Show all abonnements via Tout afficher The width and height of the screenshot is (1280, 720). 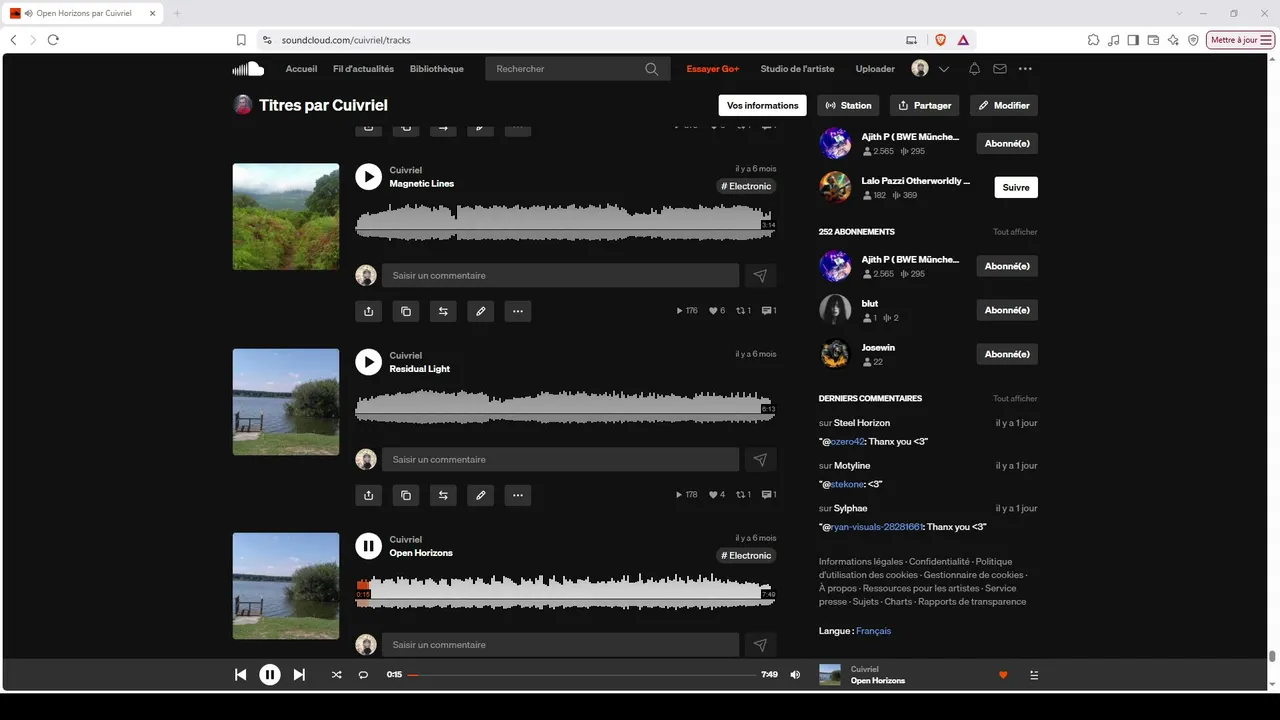click(x=1015, y=232)
